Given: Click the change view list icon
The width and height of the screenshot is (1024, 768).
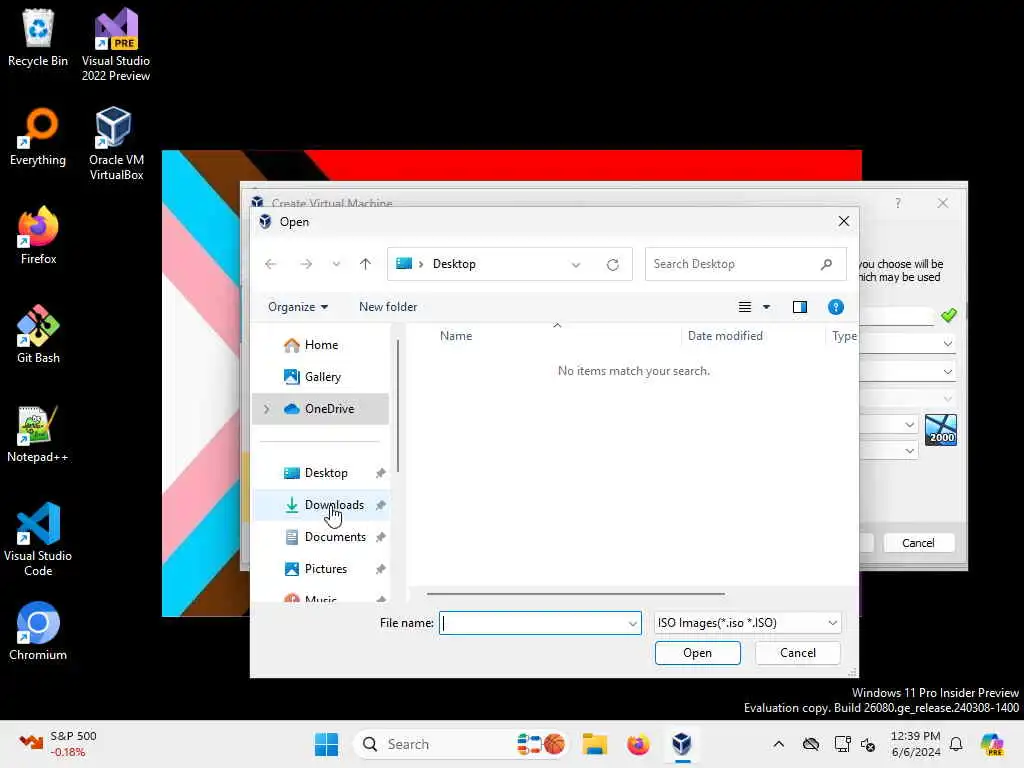Looking at the screenshot, I should pyautogui.click(x=744, y=307).
